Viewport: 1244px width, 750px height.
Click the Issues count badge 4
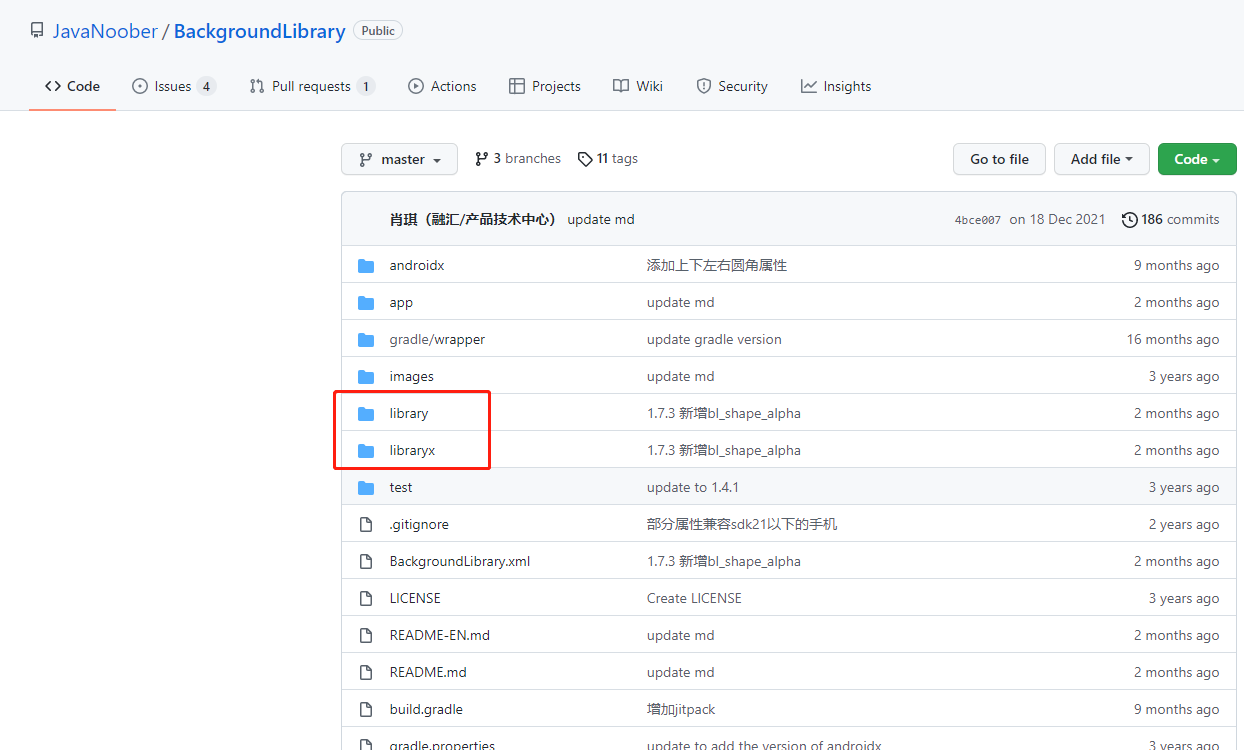(x=206, y=86)
